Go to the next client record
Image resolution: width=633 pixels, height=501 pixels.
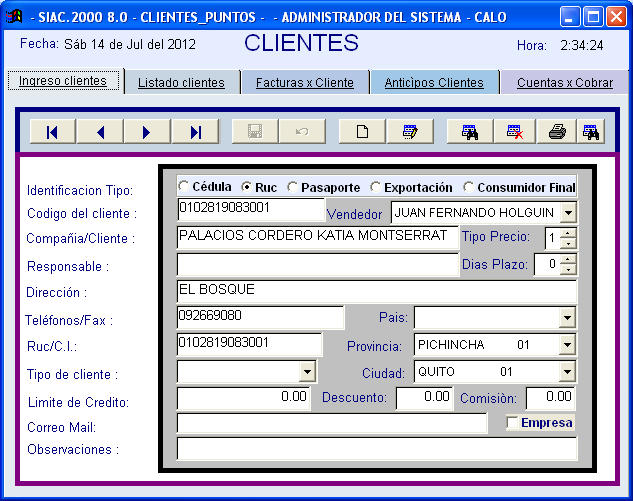point(147,132)
